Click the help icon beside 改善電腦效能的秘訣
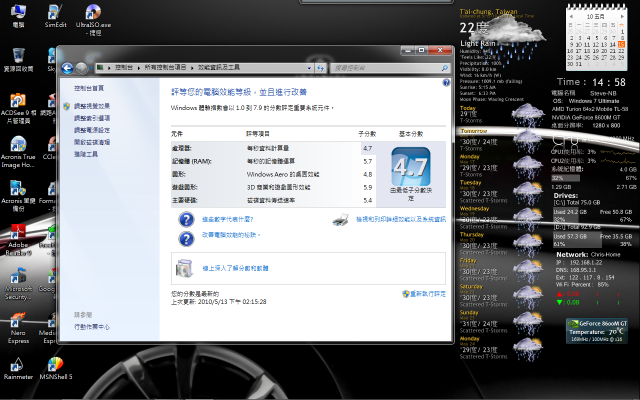 [x=186, y=239]
